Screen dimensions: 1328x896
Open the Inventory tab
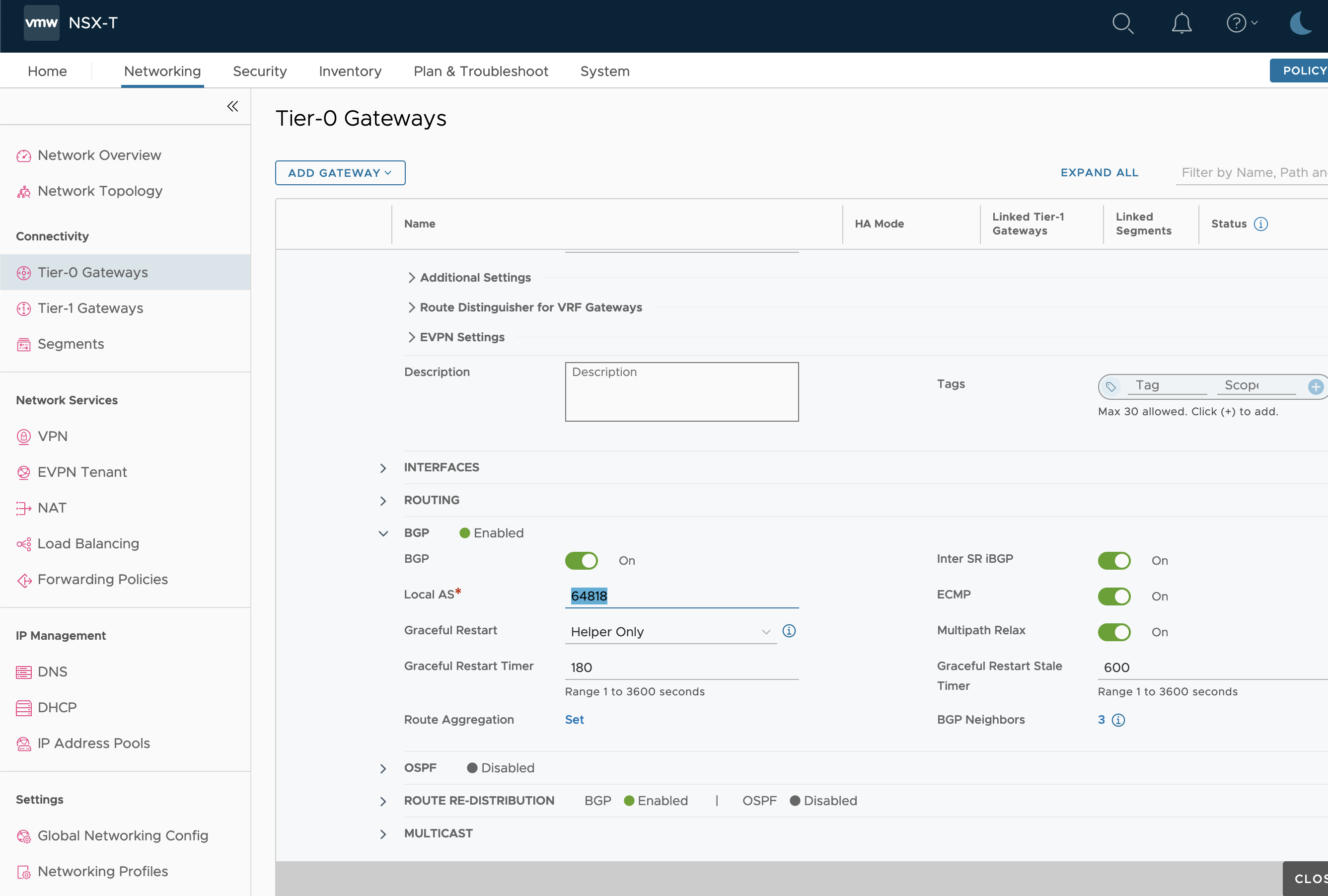pyautogui.click(x=350, y=72)
